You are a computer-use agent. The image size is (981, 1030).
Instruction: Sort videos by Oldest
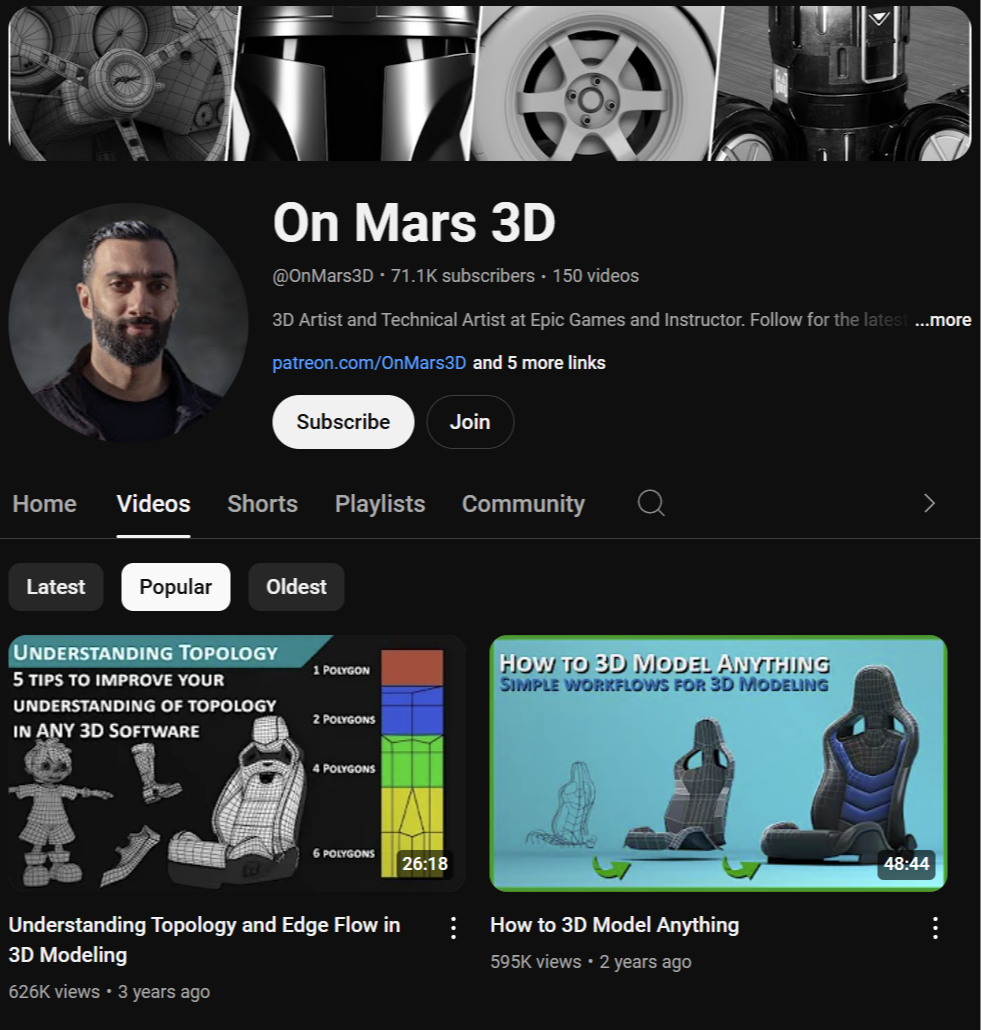click(x=296, y=587)
